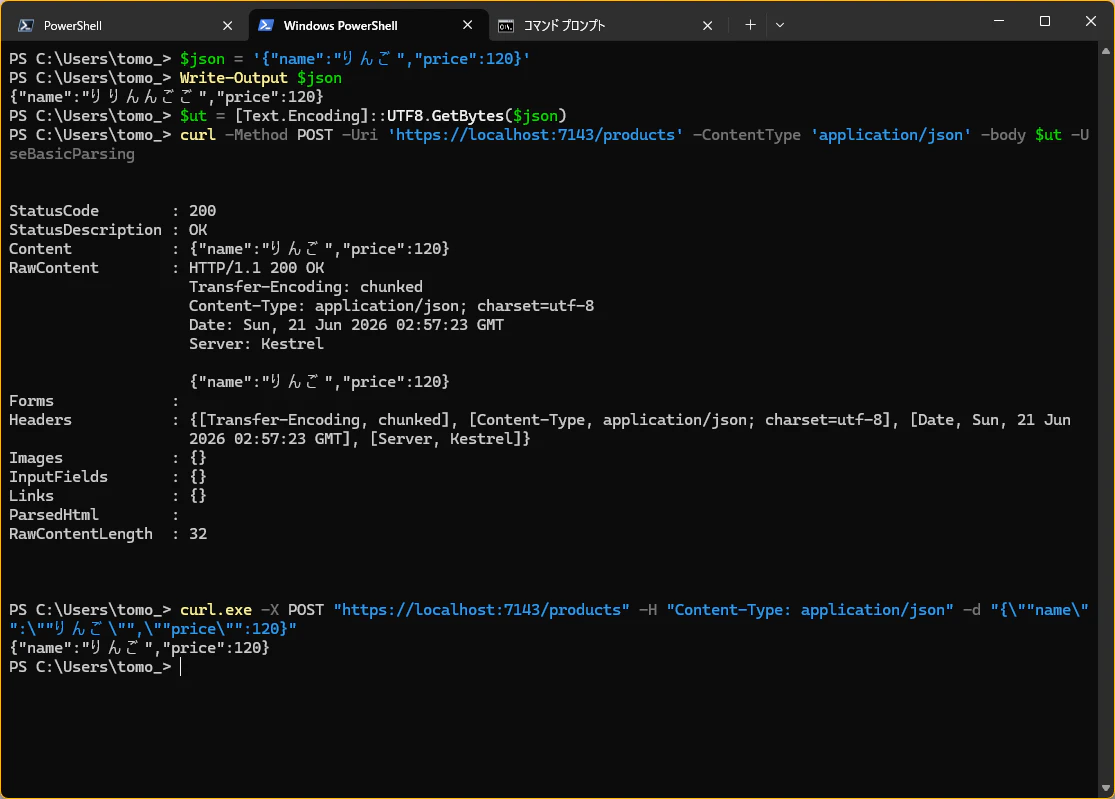Click the InputFields label

58,477
